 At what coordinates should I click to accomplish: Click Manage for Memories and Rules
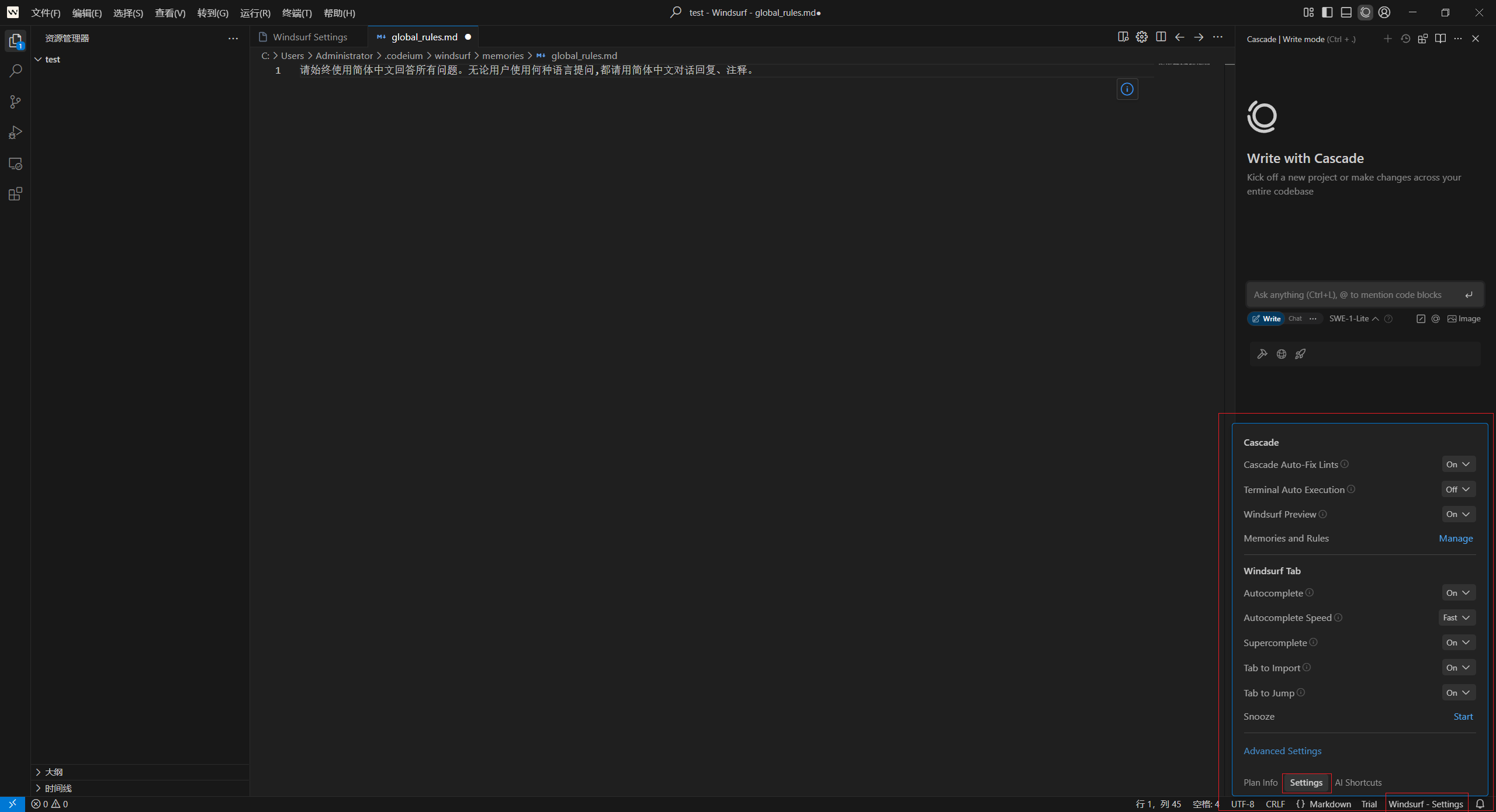click(1455, 539)
